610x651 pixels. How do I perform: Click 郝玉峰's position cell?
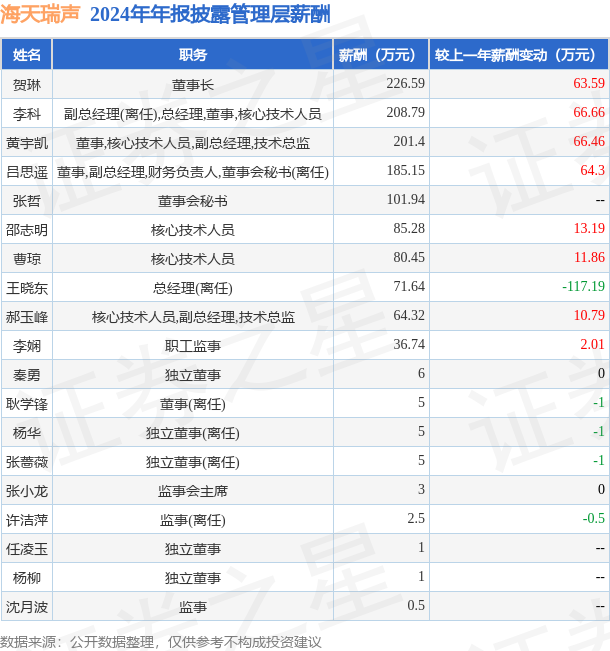tap(193, 317)
